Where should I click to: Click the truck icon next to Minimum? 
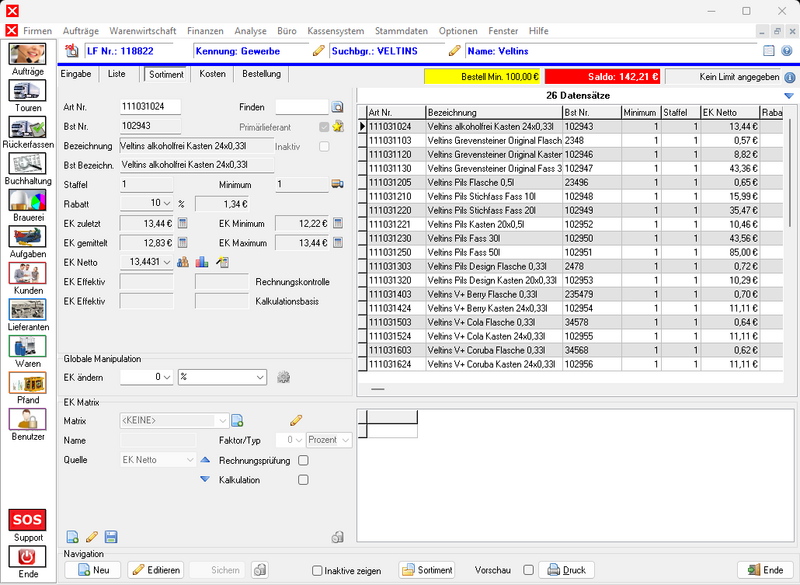(337, 184)
